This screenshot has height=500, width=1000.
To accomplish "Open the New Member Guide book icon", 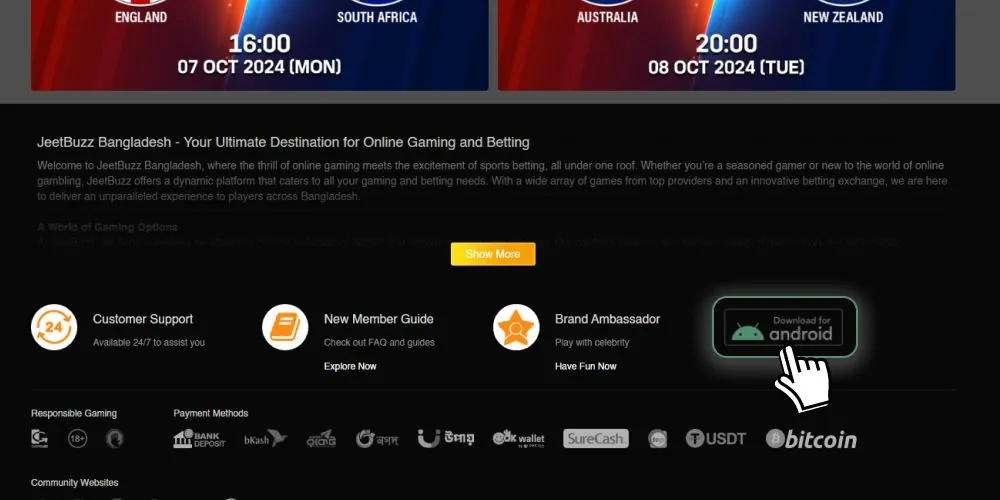I will point(285,327).
